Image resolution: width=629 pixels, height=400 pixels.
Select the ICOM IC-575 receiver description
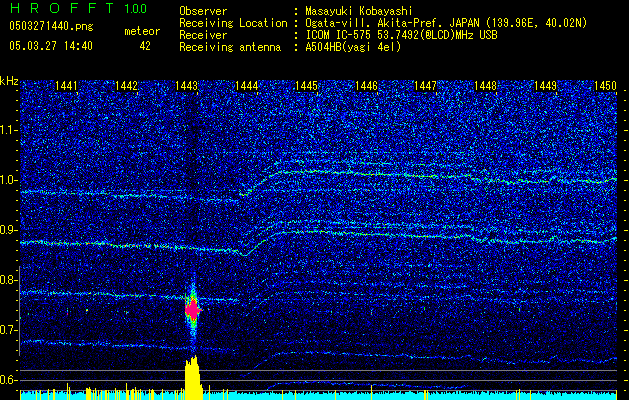pyautogui.click(x=401, y=35)
